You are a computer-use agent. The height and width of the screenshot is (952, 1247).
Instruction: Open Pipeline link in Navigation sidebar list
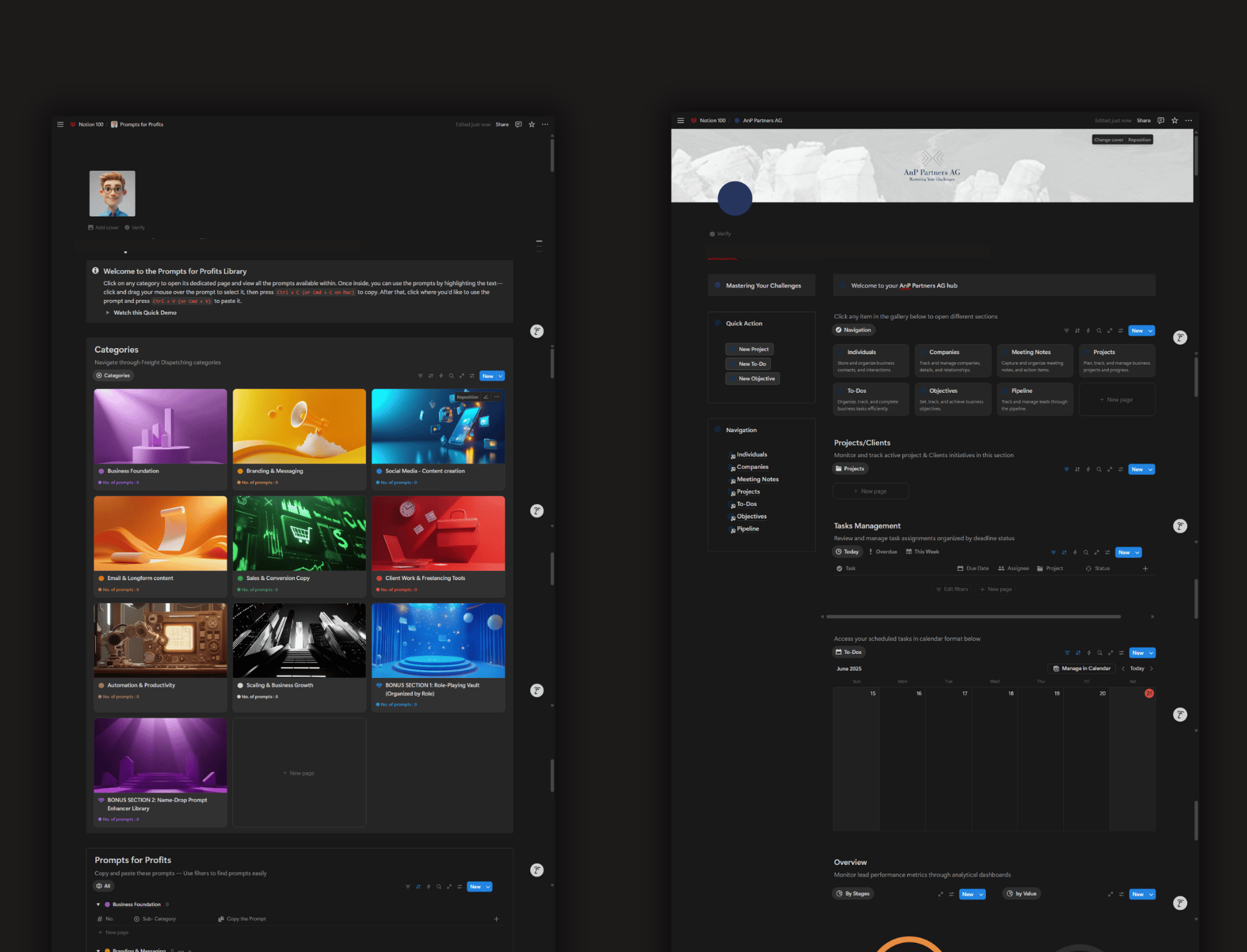[x=748, y=529]
